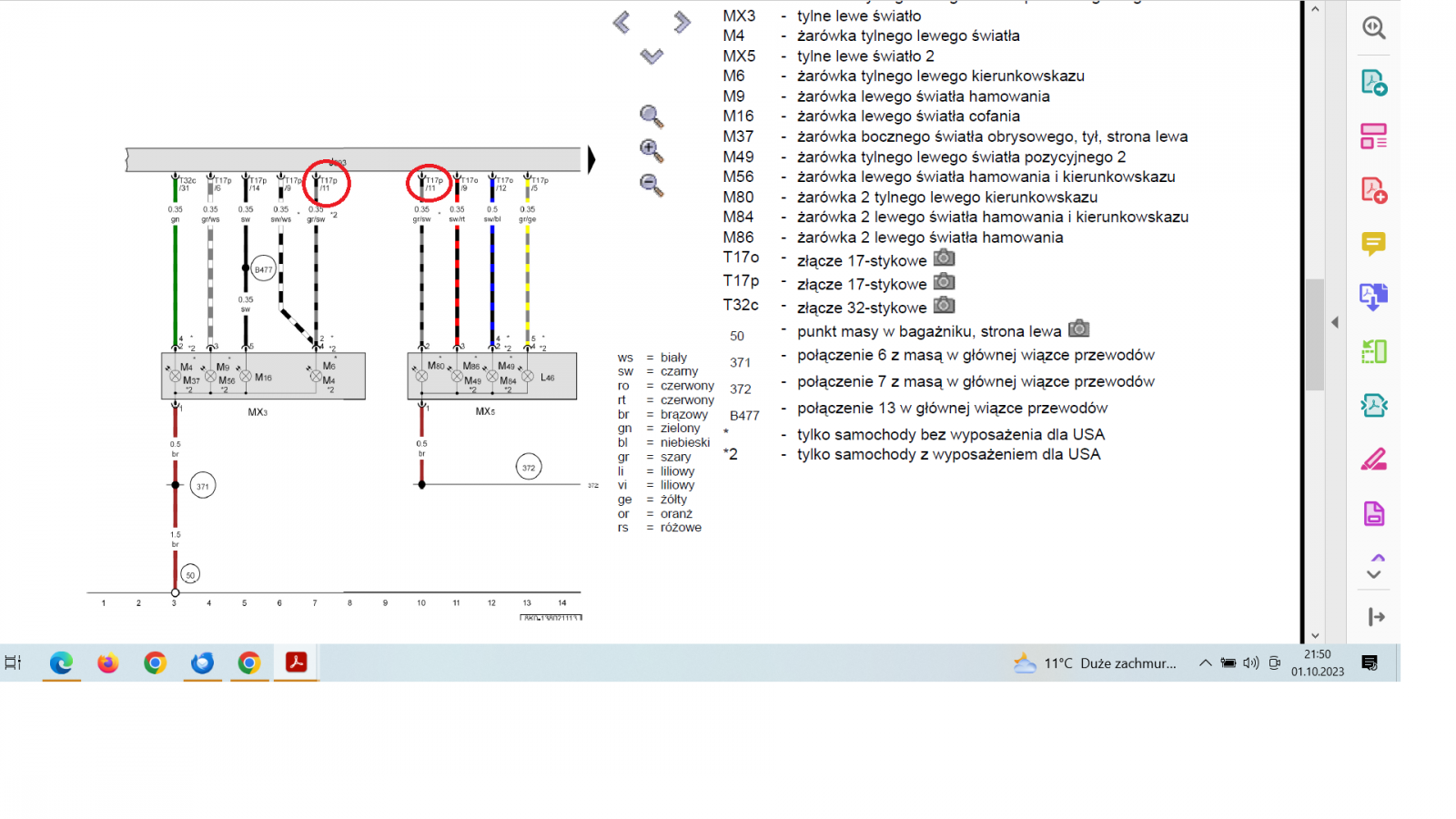1456x819 pixels.
Task: Toggle right pane with small triangle handle
Action: click(1335, 322)
